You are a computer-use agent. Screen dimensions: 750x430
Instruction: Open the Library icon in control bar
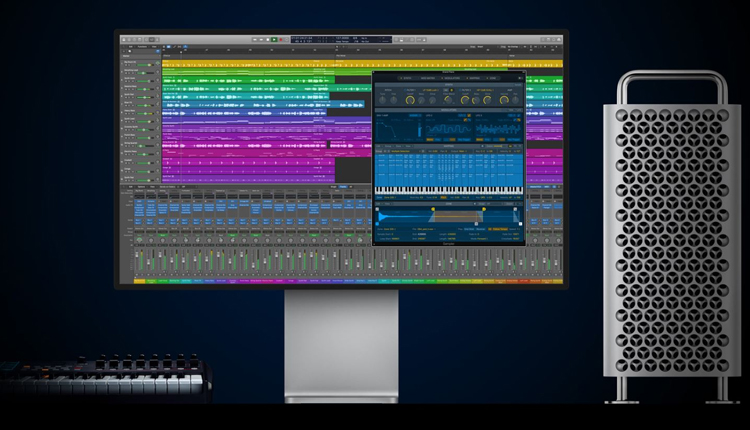(x=124, y=39)
